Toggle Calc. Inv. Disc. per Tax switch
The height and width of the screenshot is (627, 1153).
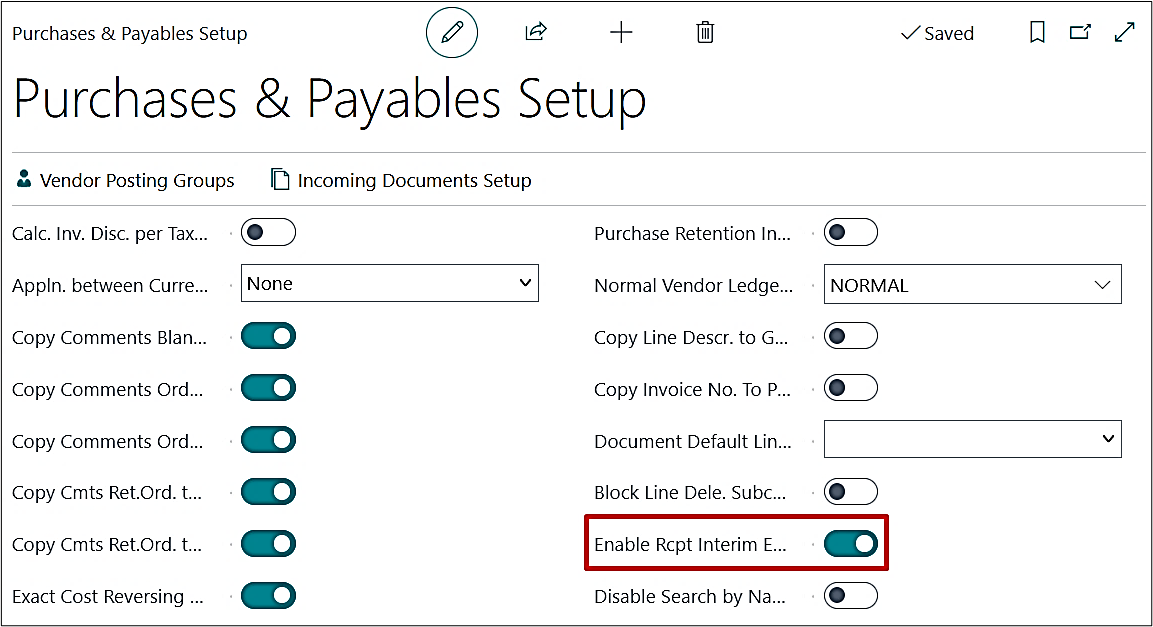pos(268,233)
